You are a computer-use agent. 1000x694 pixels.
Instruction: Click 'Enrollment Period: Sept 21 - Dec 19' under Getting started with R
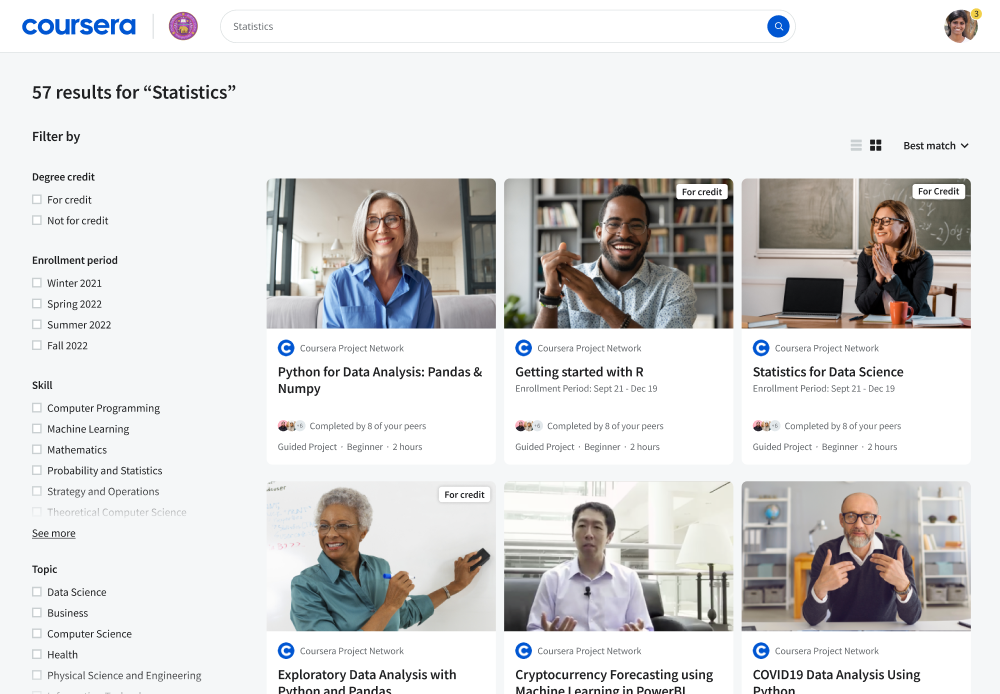click(x=586, y=388)
